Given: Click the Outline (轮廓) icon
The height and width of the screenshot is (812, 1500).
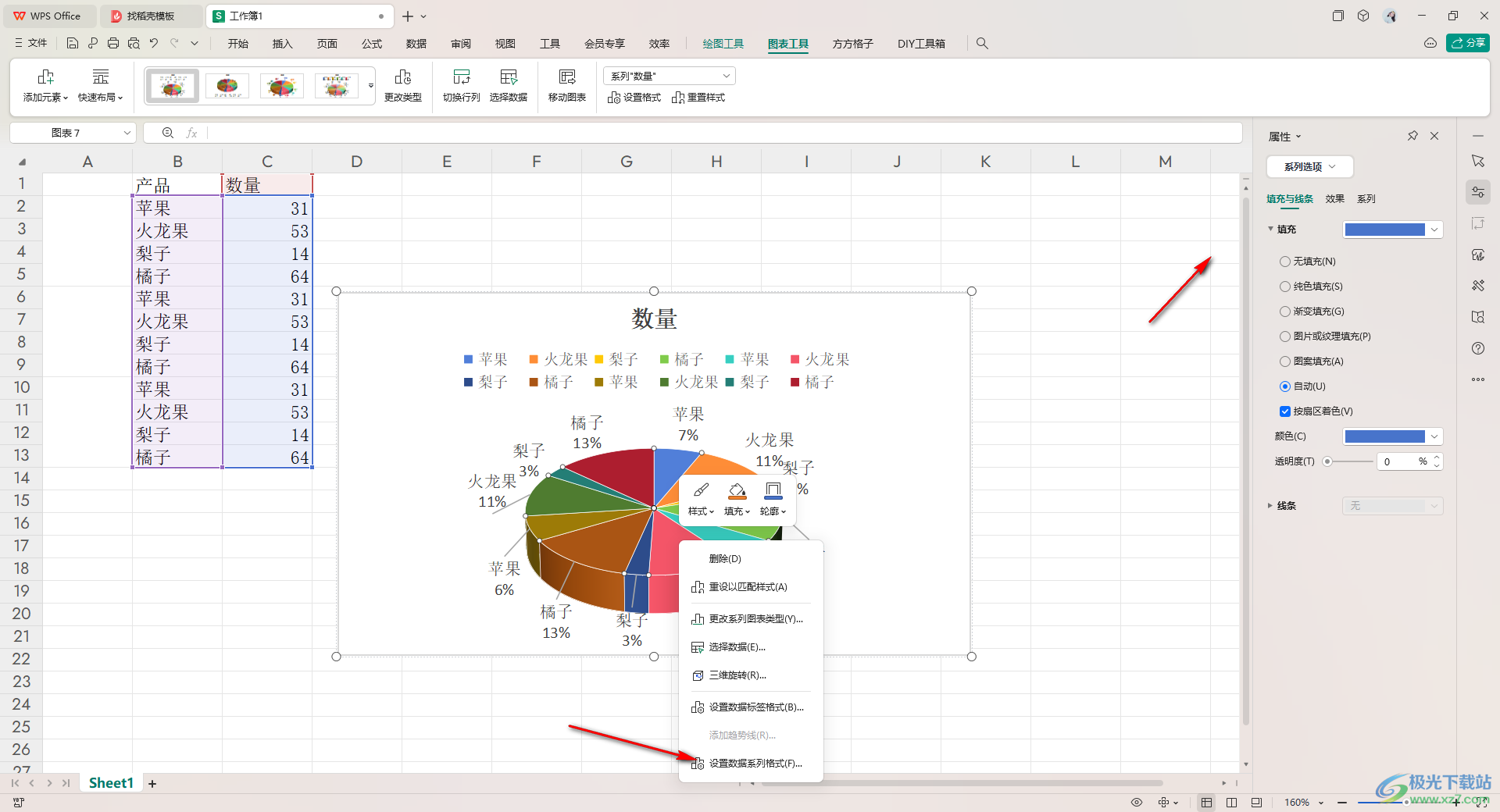Looking at the screenshot, I should (x=773, y=490).
